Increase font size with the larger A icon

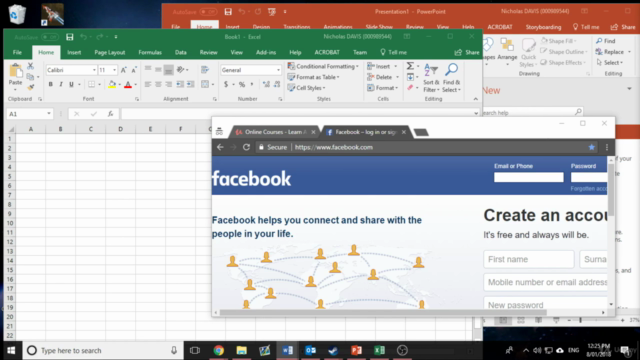click(x=123, y=70)
